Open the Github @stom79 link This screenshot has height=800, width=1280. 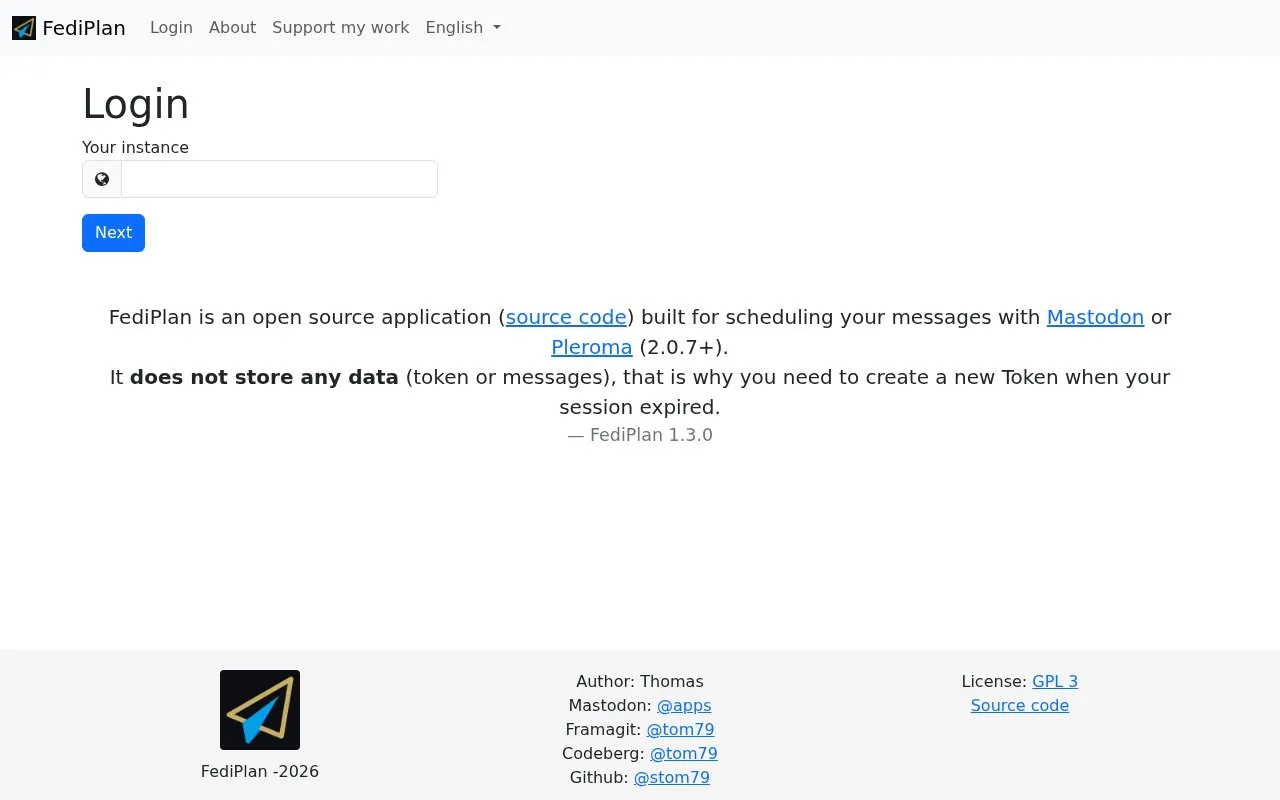click(x=672, y=778)
